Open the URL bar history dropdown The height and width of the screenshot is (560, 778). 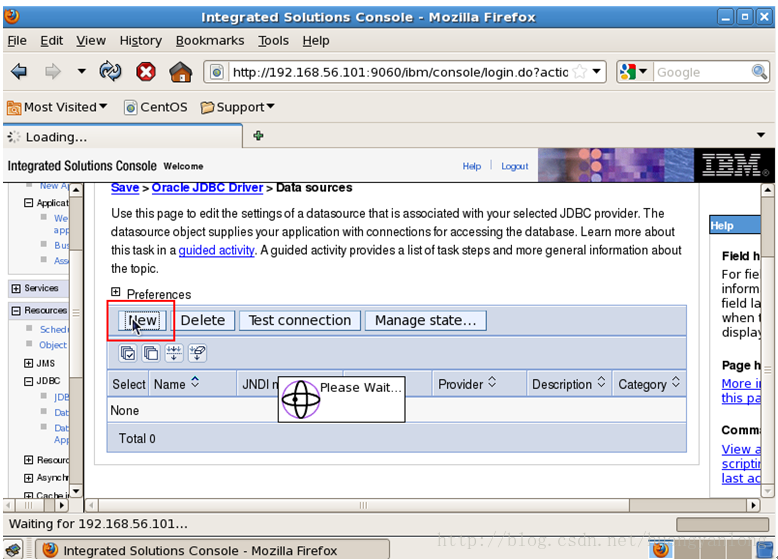click(x=597, y=71)
